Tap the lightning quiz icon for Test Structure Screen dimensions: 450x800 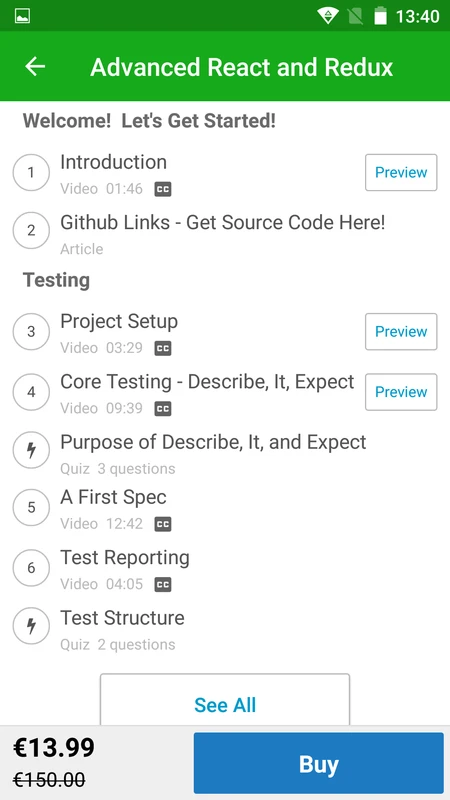pos(31,626)
